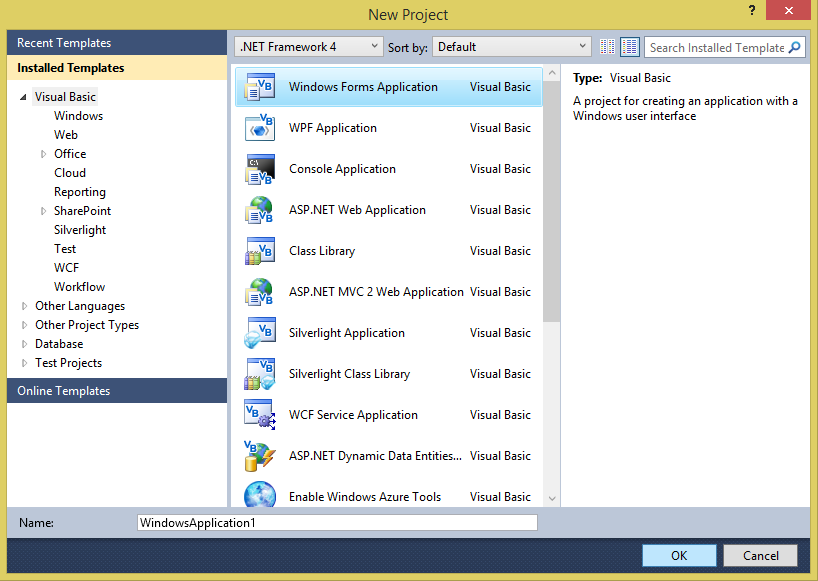Click the Console Application template icon
Image resolution: width=818 pixels, height=581 pixels.
[260, 169]
